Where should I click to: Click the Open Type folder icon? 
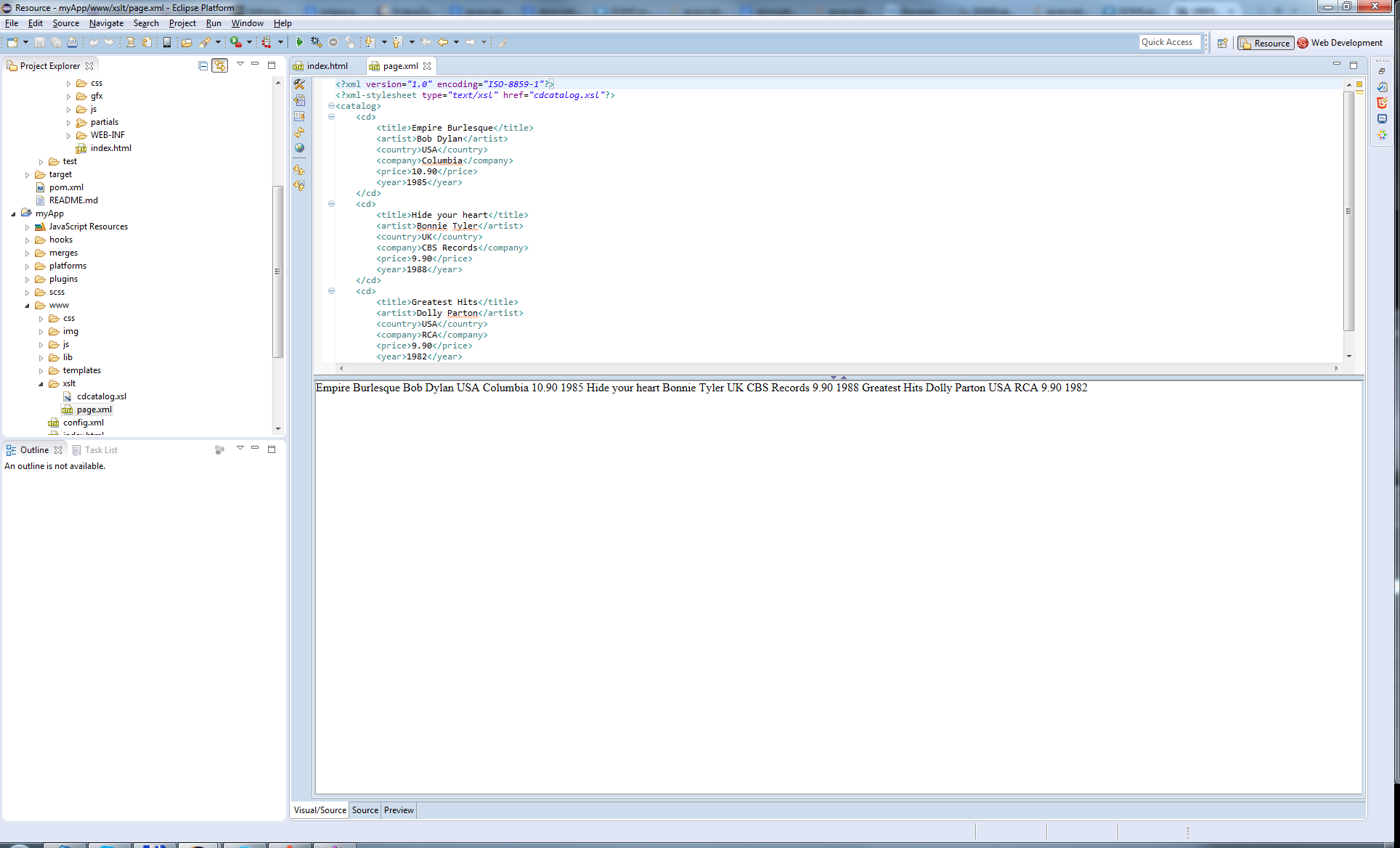click(187, 43)
